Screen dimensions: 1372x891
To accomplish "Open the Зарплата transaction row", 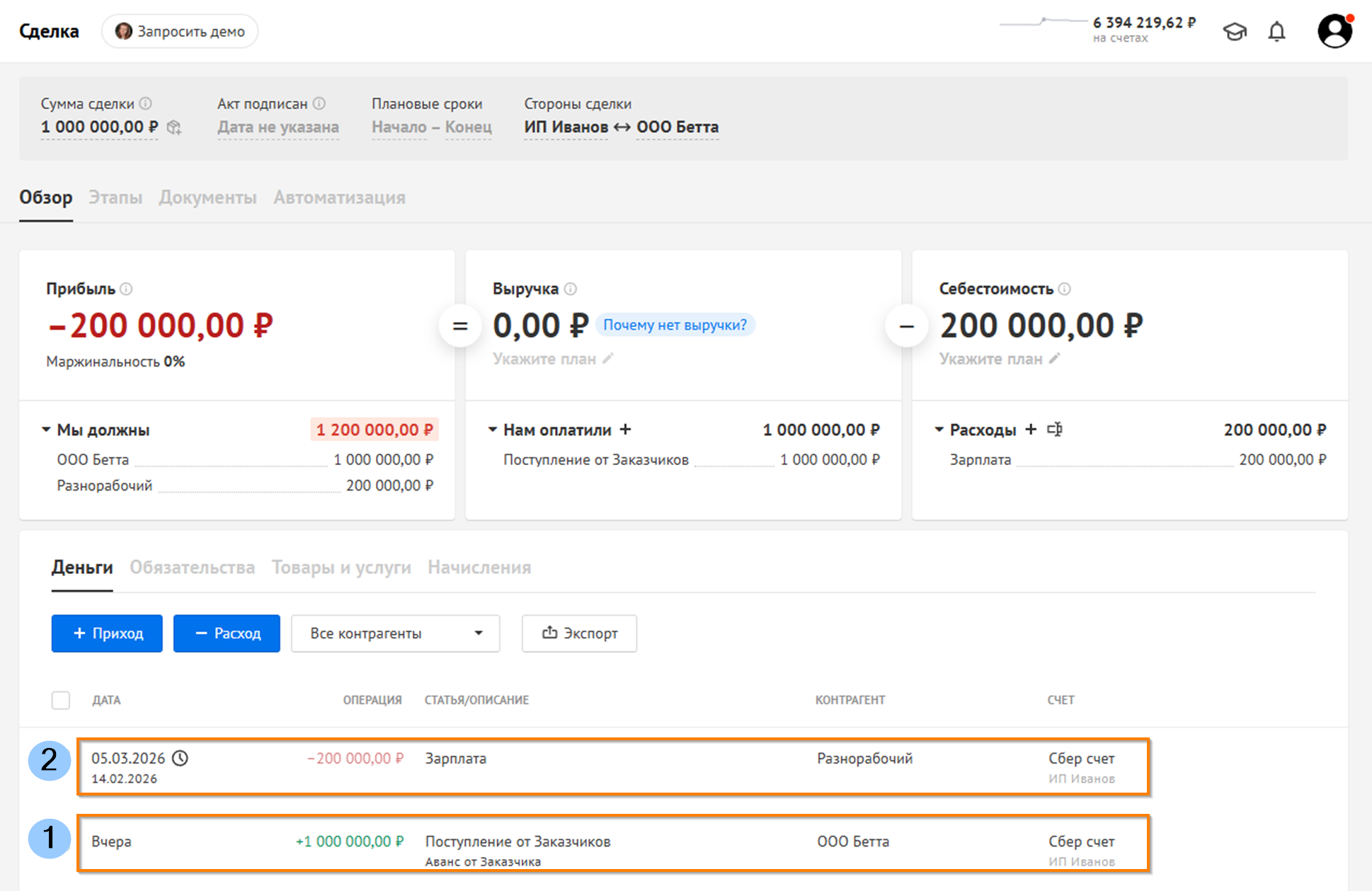I will click(612, 766).
